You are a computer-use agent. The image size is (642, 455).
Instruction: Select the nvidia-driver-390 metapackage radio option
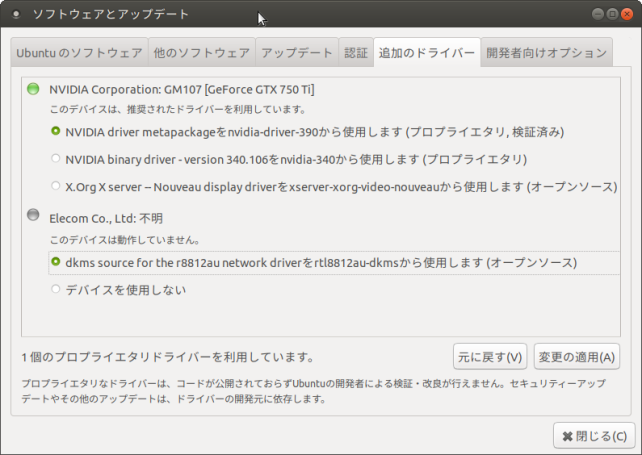(x=56, y=131)
